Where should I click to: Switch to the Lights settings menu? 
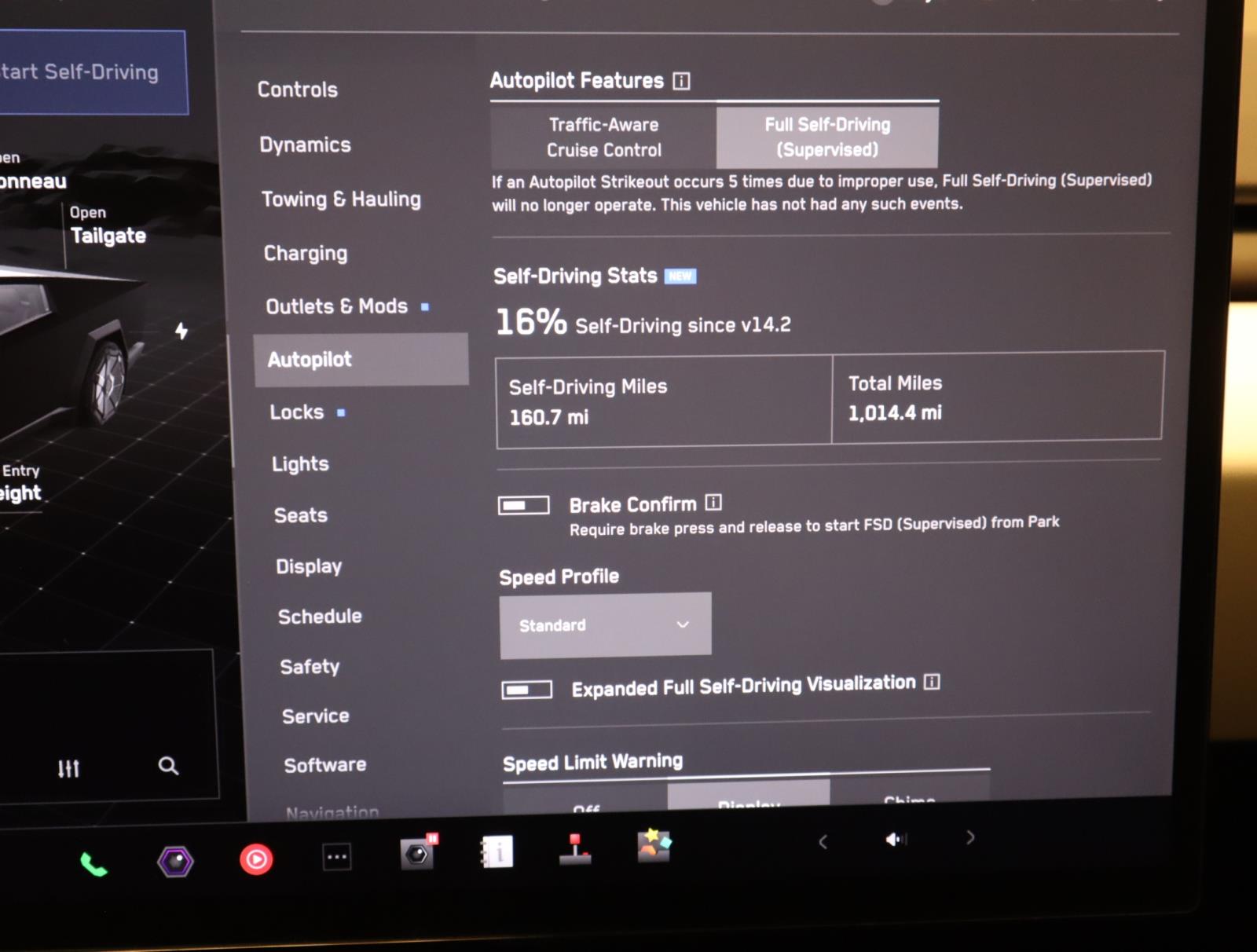pyautogui.click(x=300, y=464)
